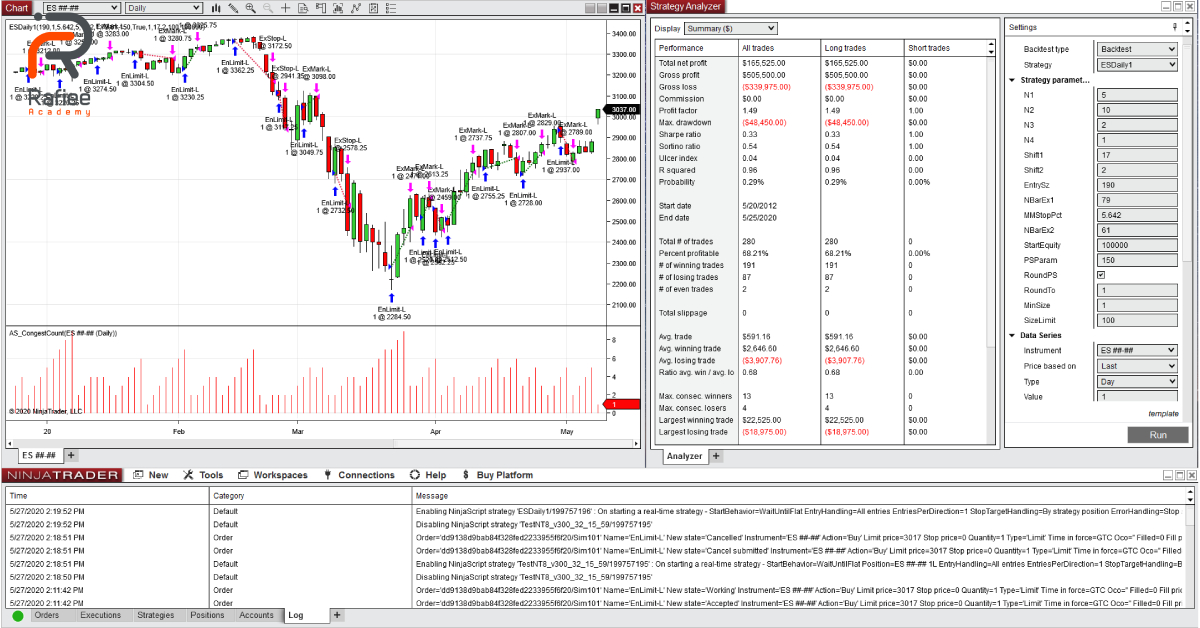Screen dimensions: 1200x628
Task: Open the Indicators icon in chart toolbar
Action: click(356, 8)
